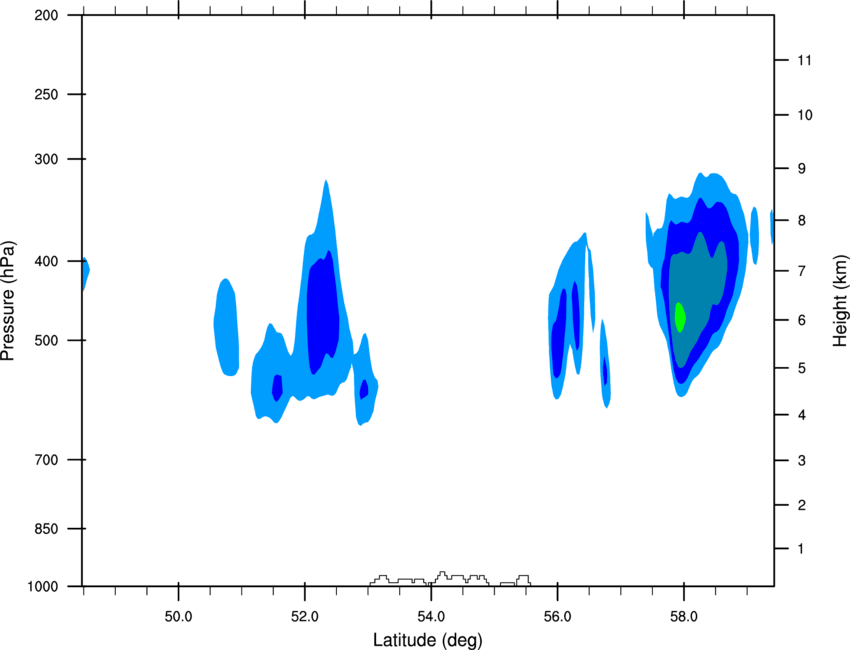Click the Height (km) axis title
850x650 pixels.
[x=840, y=300]
